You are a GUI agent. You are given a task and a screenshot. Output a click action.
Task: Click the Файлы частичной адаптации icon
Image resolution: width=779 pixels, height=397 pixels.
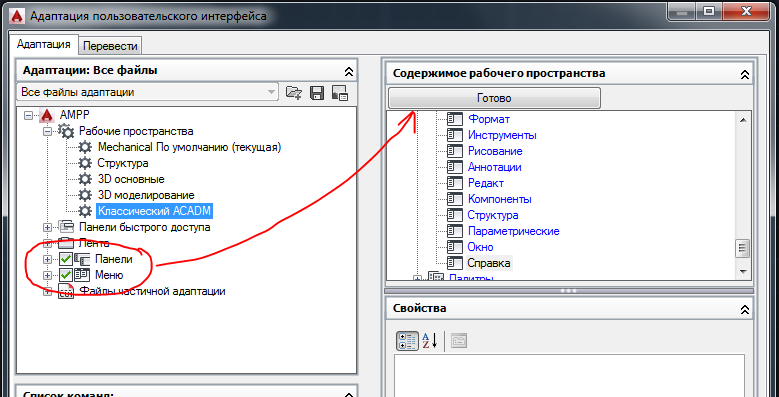coord(66,291)
